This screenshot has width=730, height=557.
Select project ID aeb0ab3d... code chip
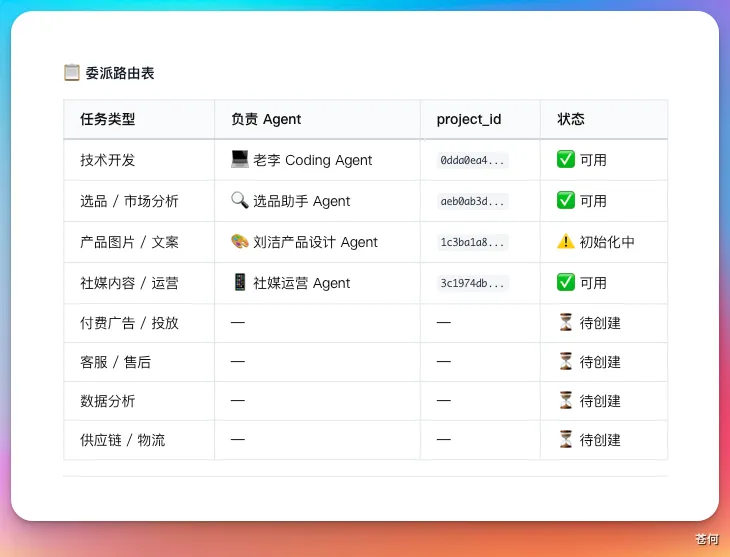click(474, 201)
